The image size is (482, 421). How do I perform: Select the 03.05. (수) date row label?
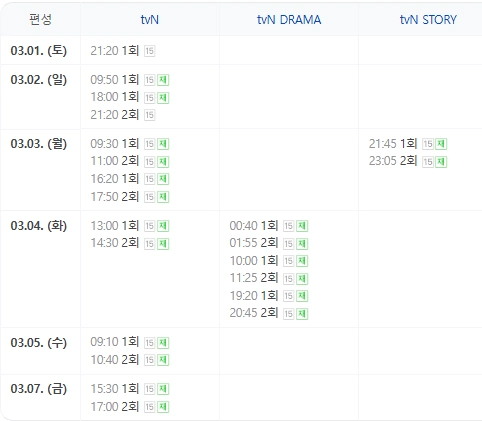pos(39,342)
